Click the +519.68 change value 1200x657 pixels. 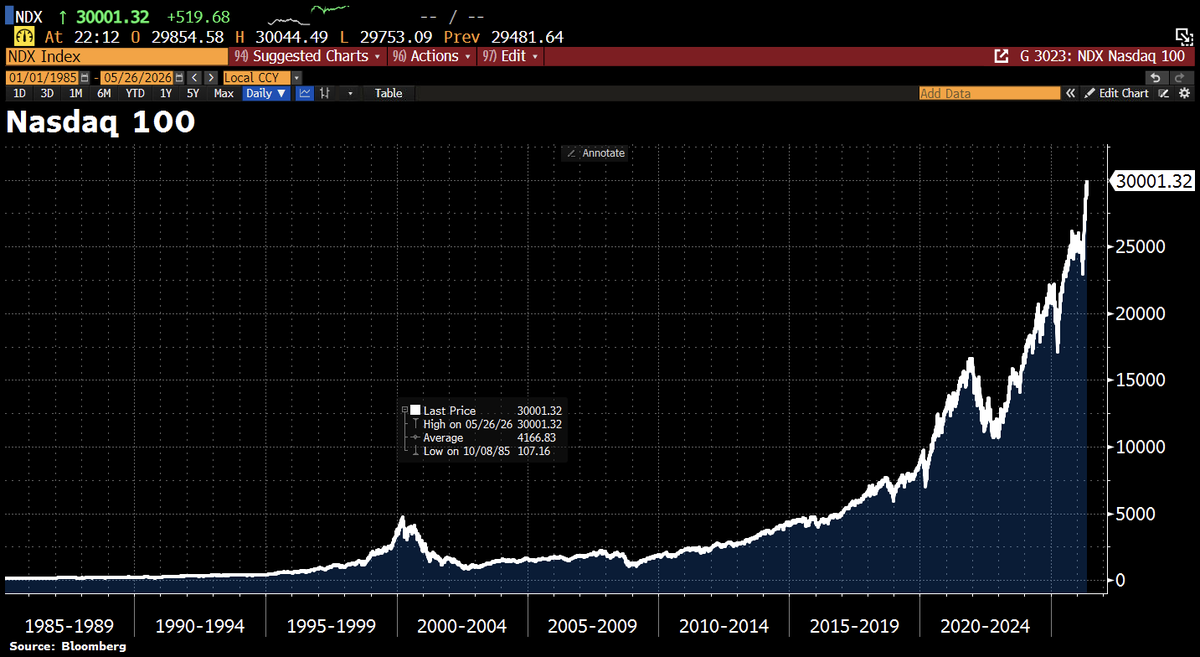point(196,17)
